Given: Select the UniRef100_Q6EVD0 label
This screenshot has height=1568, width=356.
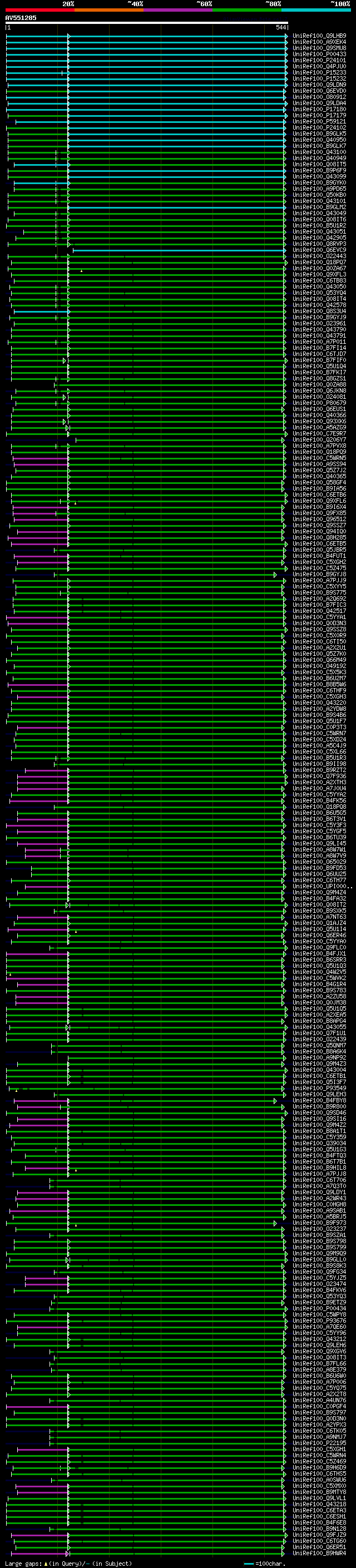Looking at the screenshot, I should click(319, 91).
